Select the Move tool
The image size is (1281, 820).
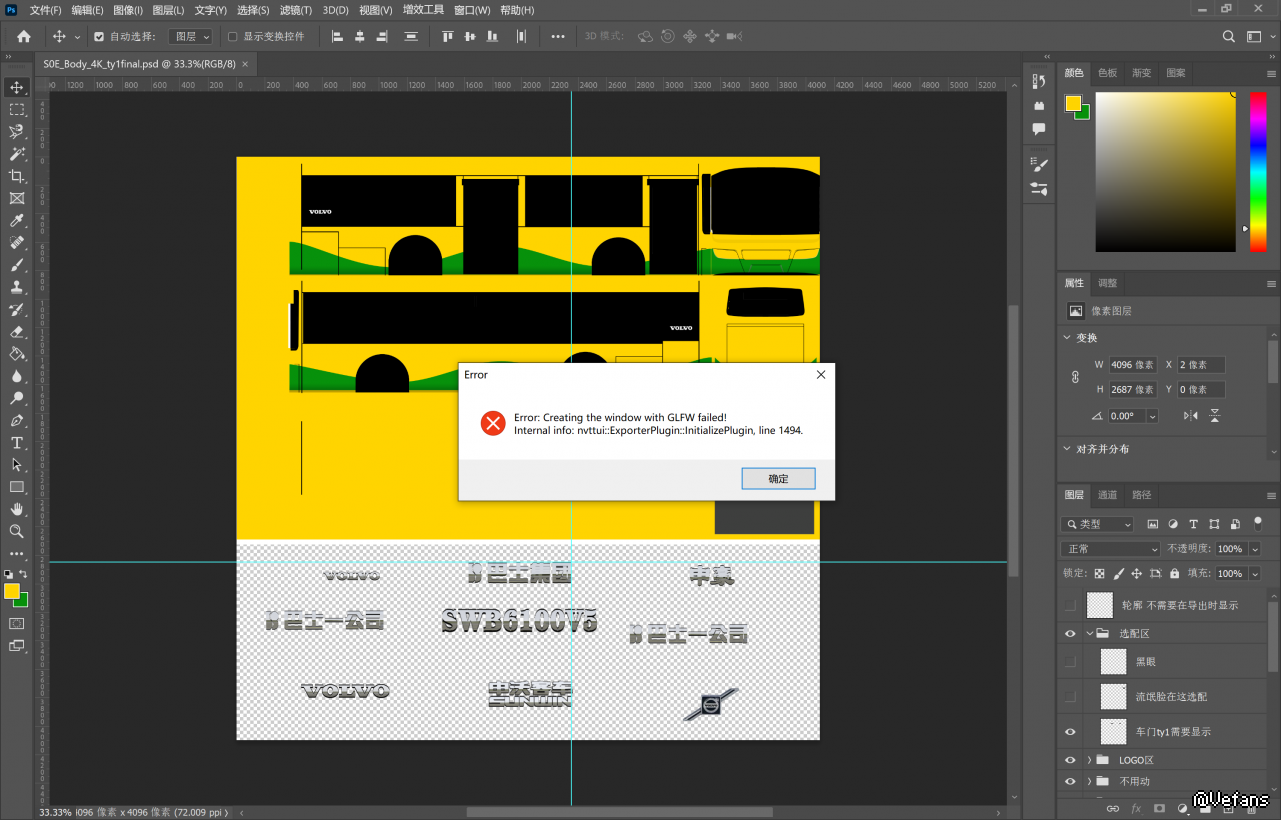(17, 88)
